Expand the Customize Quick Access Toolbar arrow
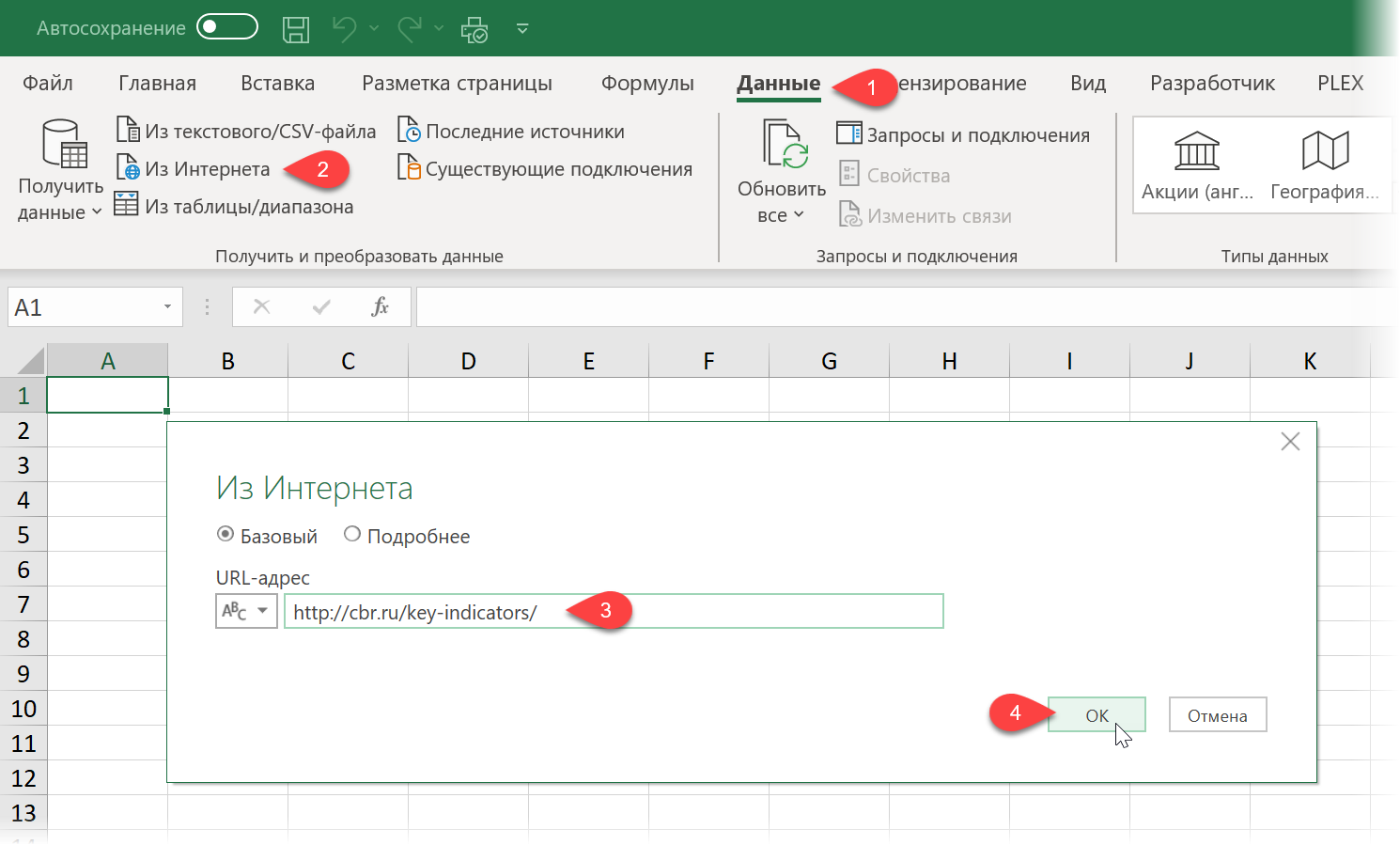This screenshot has width=1400, height=845. tap(522, 29)
